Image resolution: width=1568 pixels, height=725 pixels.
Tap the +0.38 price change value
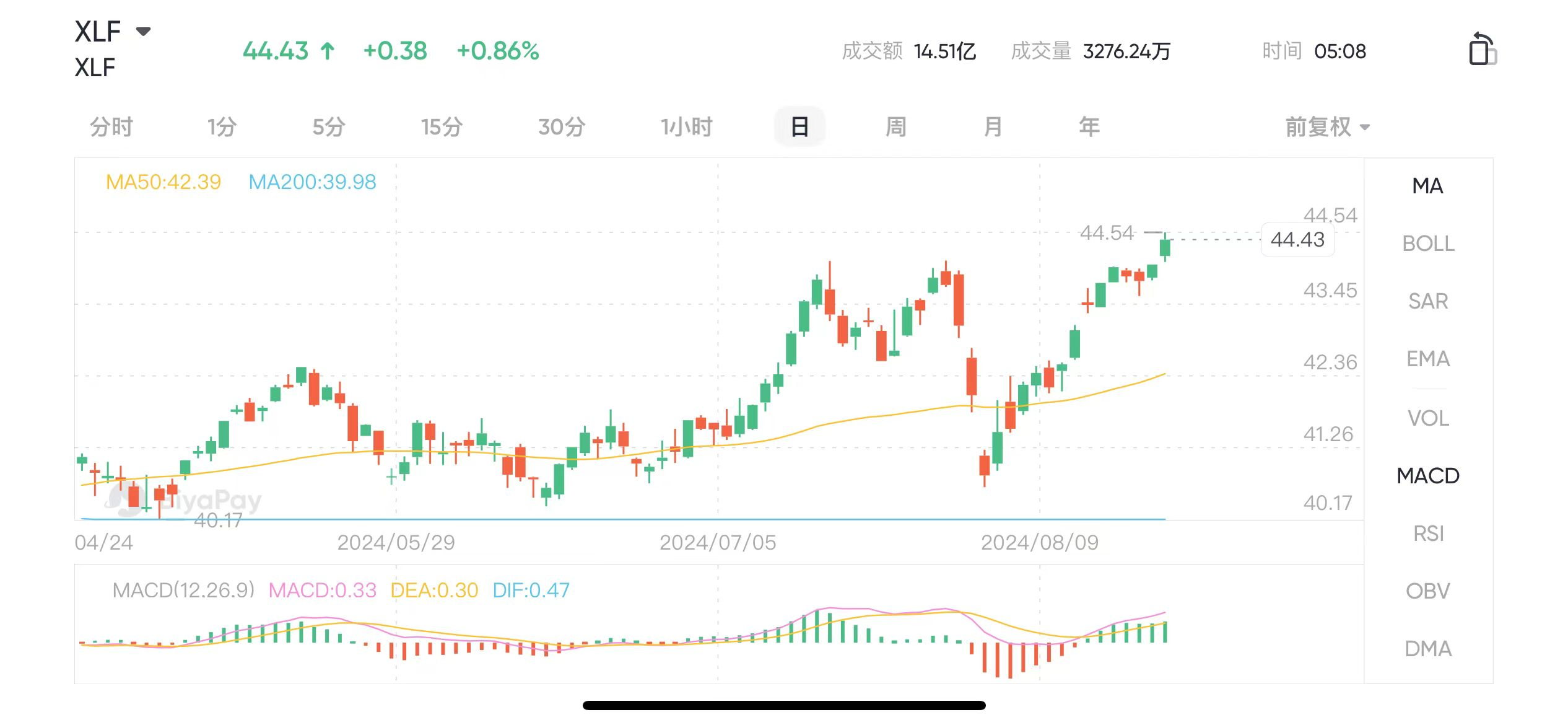[x=395, y=51]
